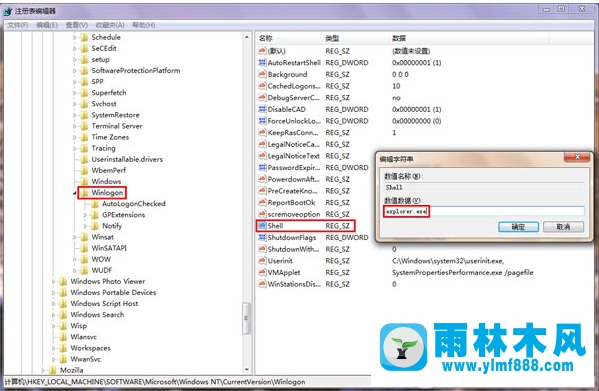Viewport: 599px width, 391px height.
Task: Click the userinit.exe data cell
Action: (x=448, y=261)
